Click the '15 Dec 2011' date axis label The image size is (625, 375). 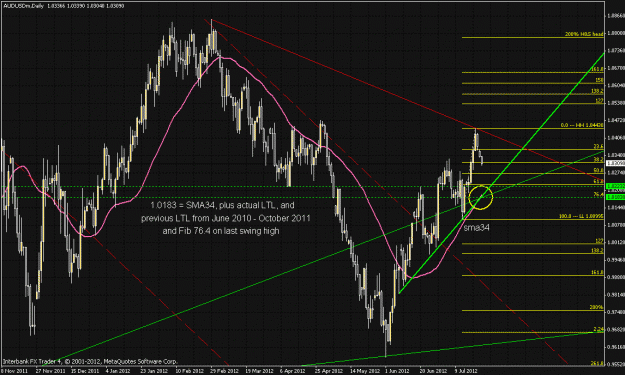[x=86, y=371]
